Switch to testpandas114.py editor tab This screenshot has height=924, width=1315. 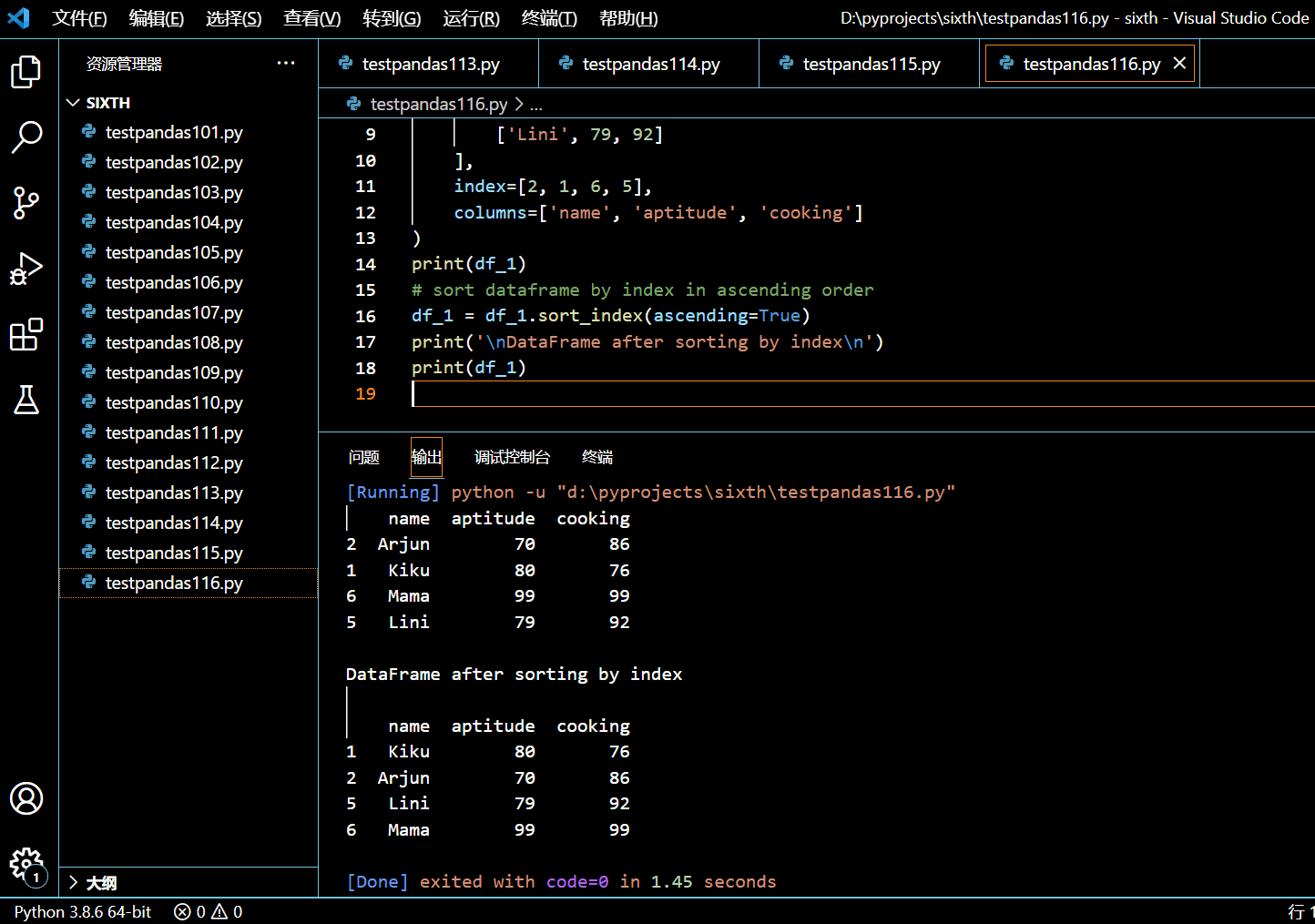649,64
